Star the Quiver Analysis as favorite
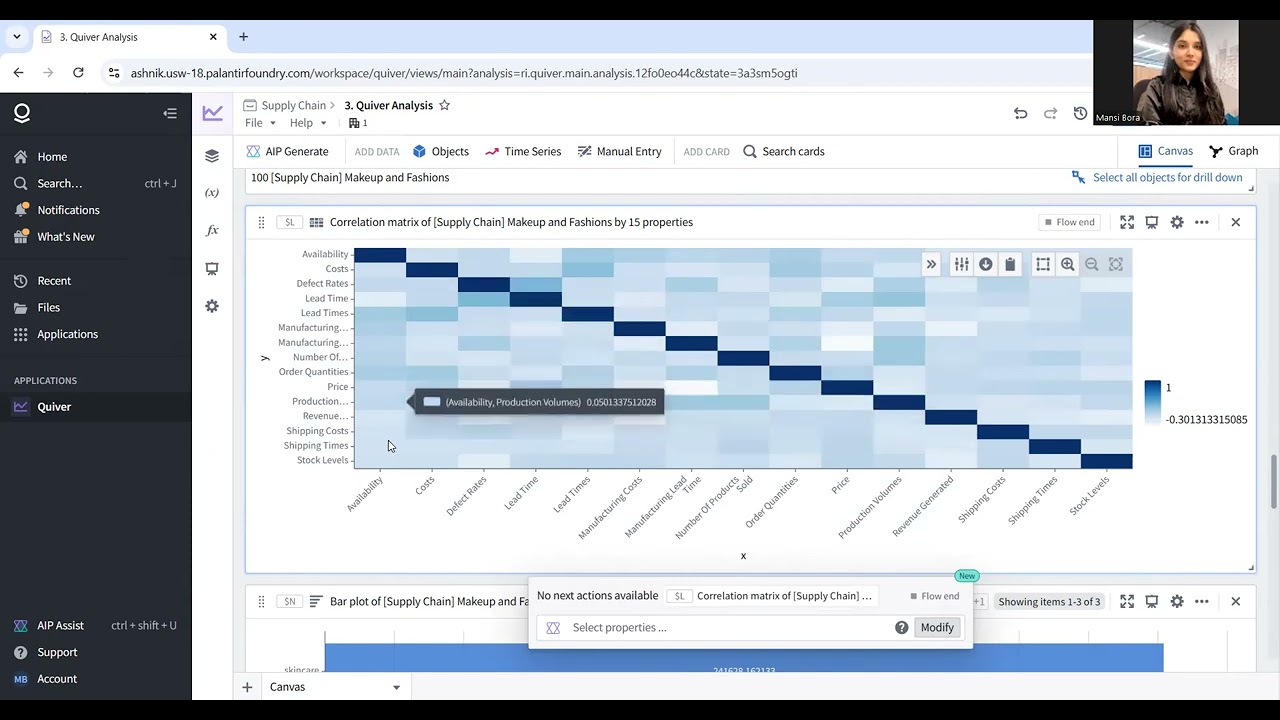Viewport: 1280px width, 720px height. (445, 105)
